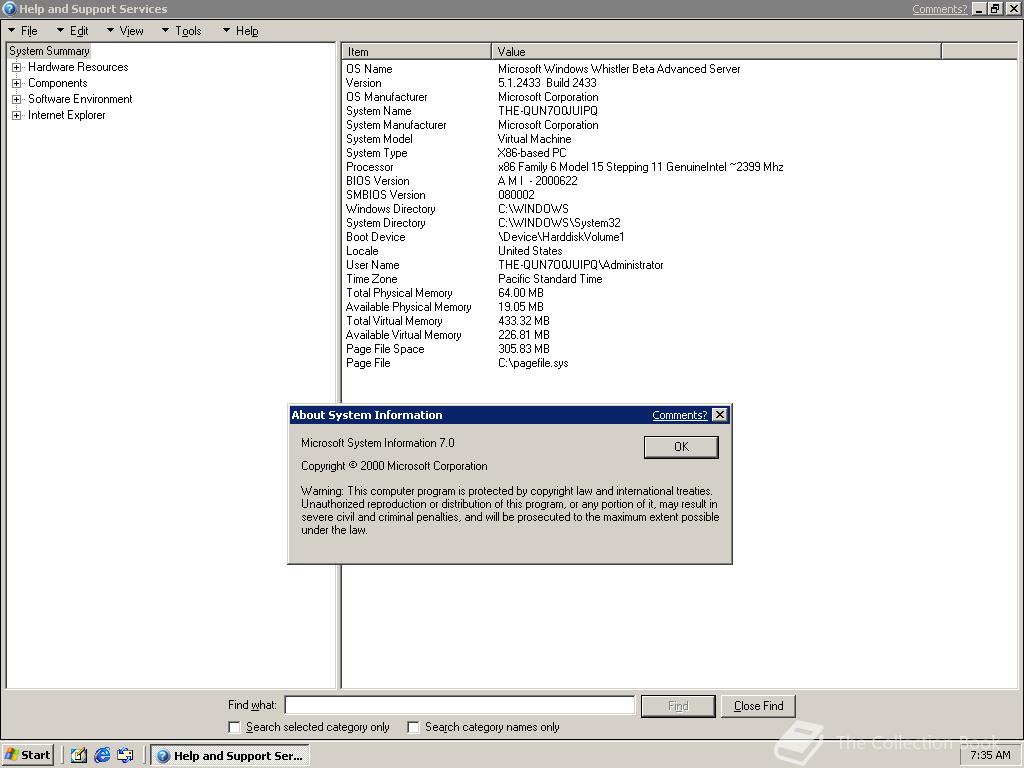Screen dimensions: 1024x768
Task: Select Internet Explorer tree item
Action: [x=66, y=116]
